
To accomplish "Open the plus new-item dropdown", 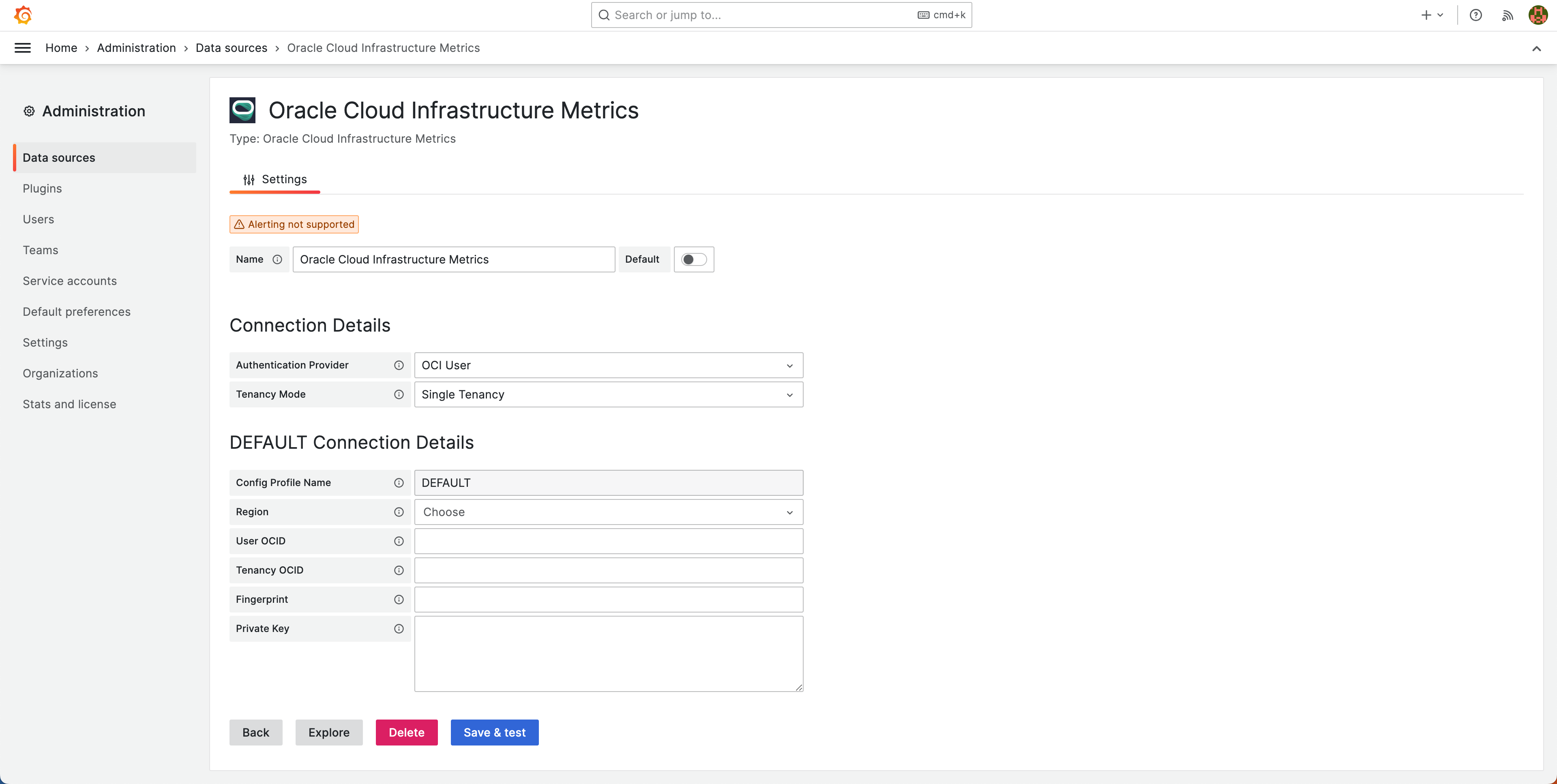I will coord(1432,15).
